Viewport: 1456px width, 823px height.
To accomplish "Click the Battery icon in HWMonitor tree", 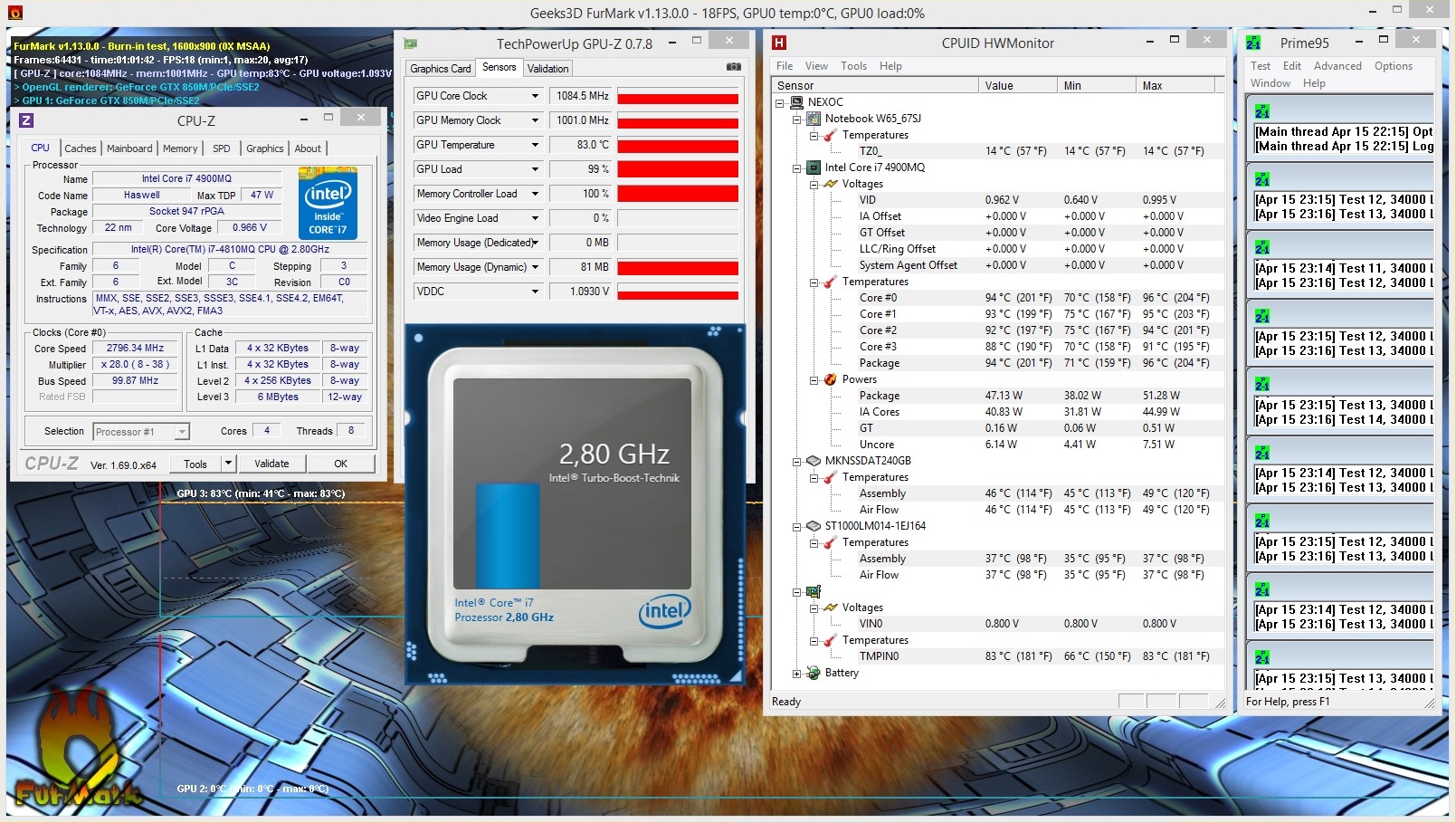I will point(814,673).
